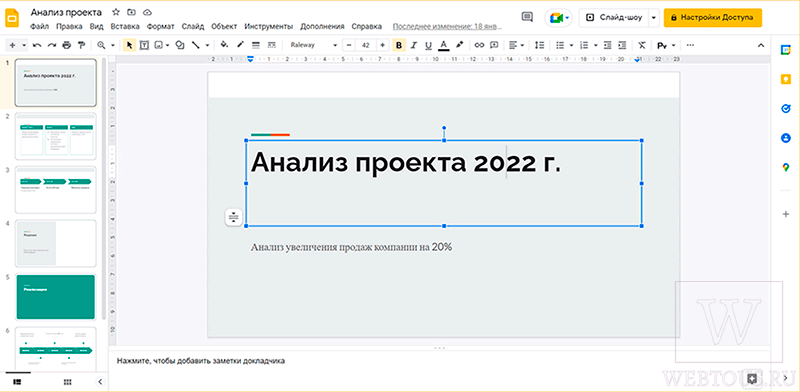Select the line drawing tool

click(195, 45)
